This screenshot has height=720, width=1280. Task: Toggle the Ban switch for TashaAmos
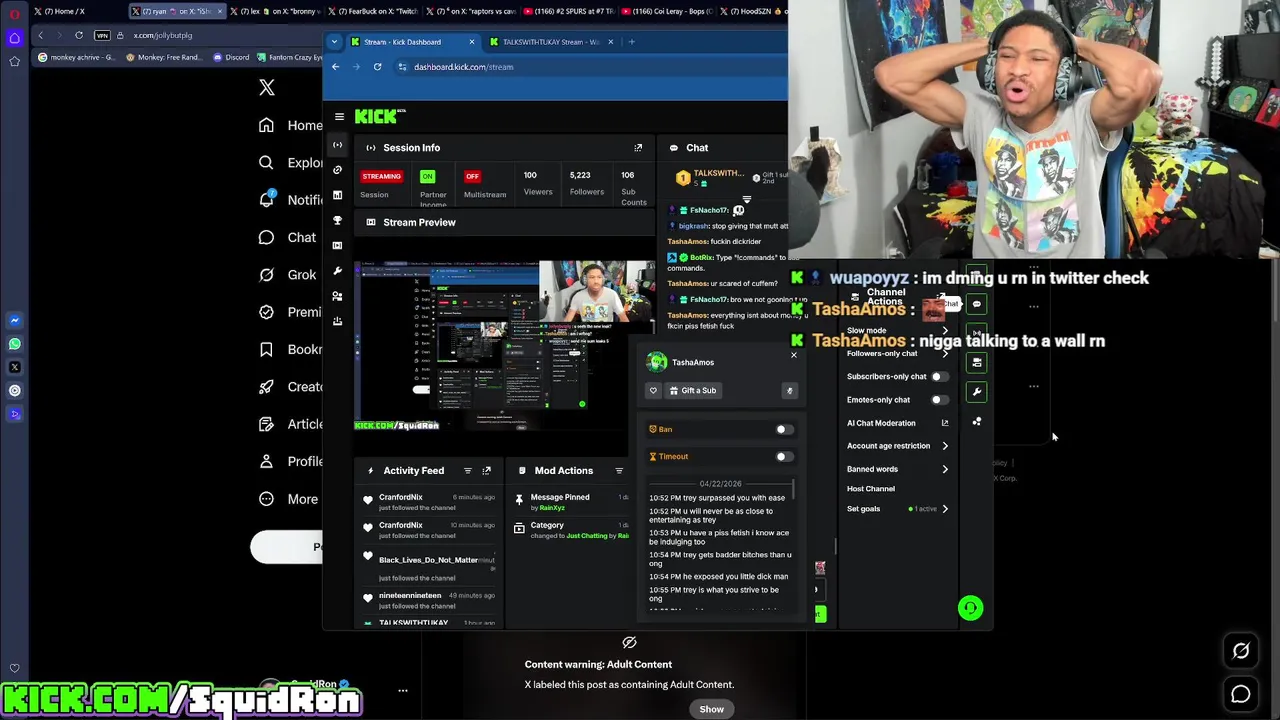(784, 429)
